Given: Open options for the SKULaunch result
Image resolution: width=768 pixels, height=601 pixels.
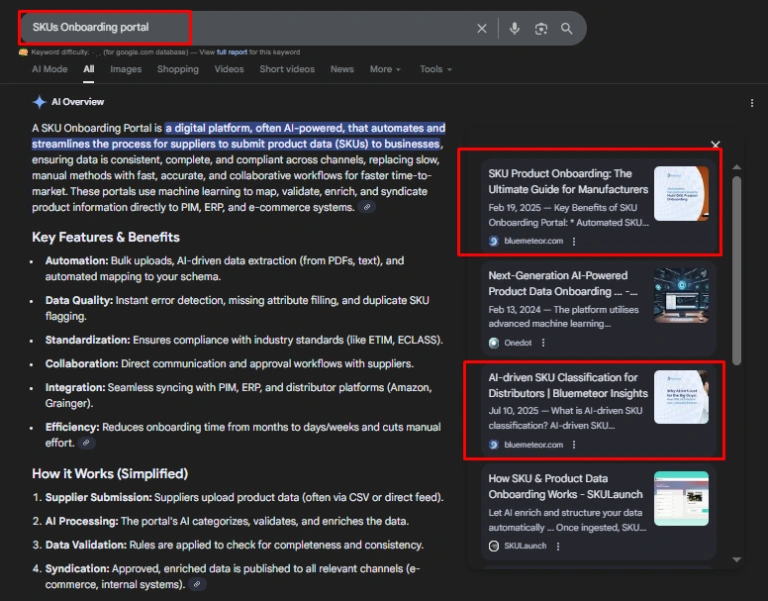Looking at the screenshot, I should pyautogui.click(x=558, y=546).
